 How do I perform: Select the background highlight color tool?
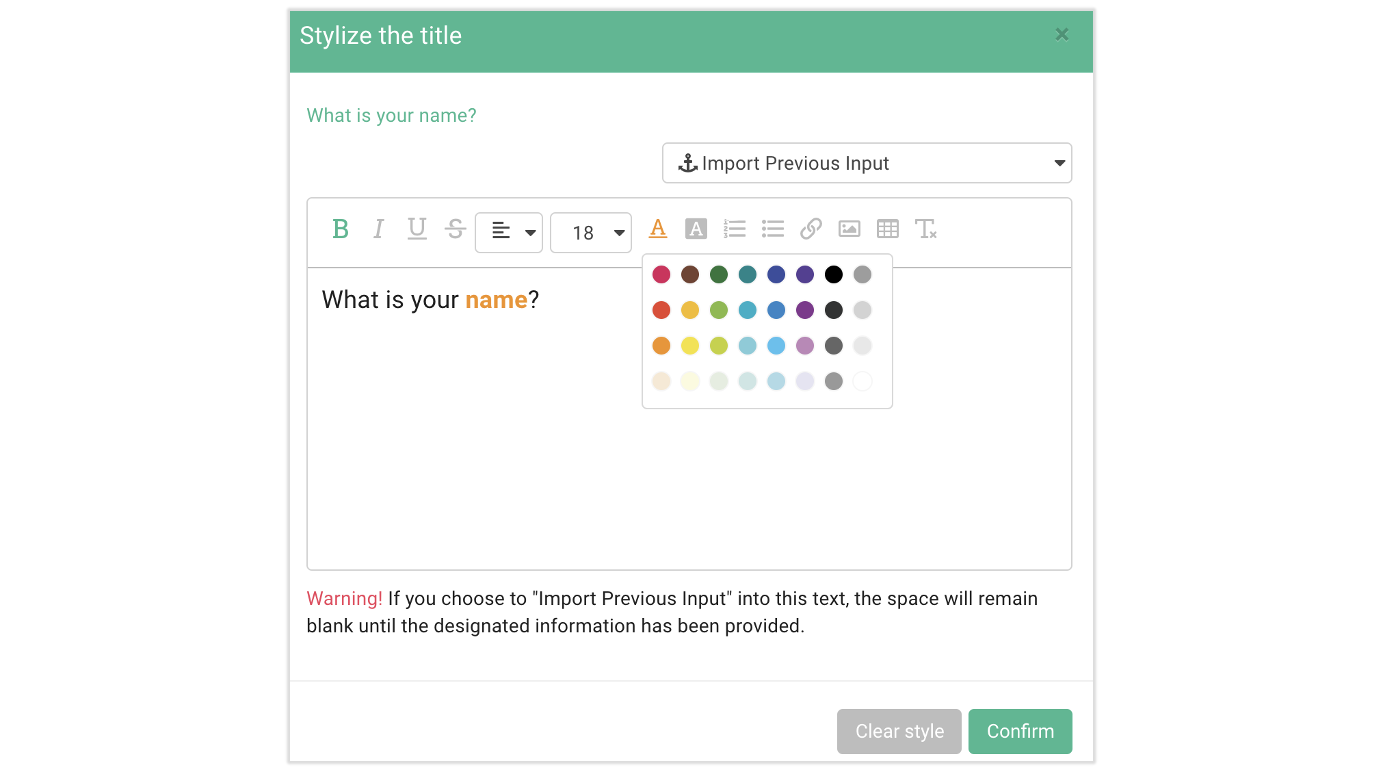point(696,229)
